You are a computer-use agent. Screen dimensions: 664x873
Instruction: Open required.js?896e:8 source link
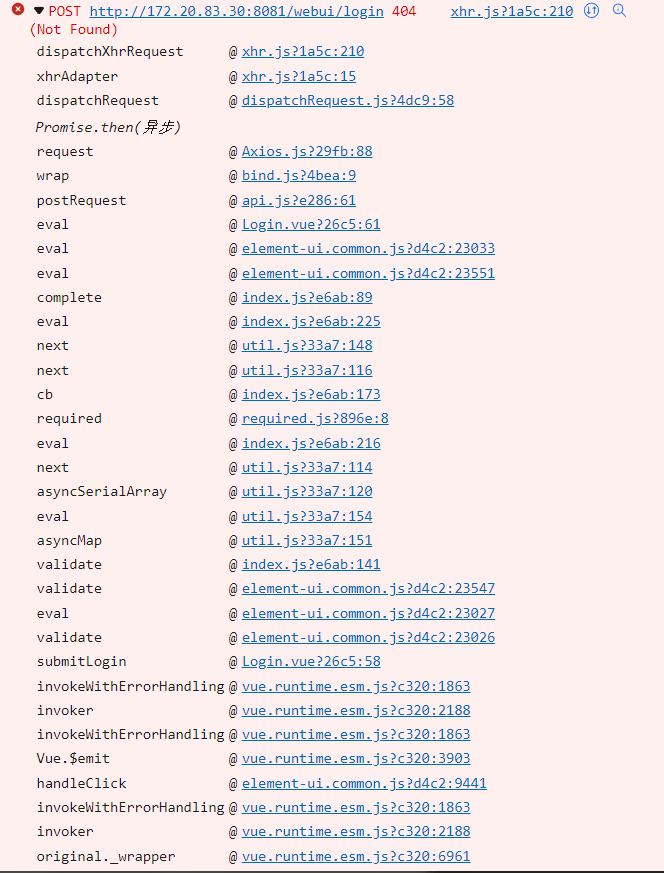click(314, 418)
